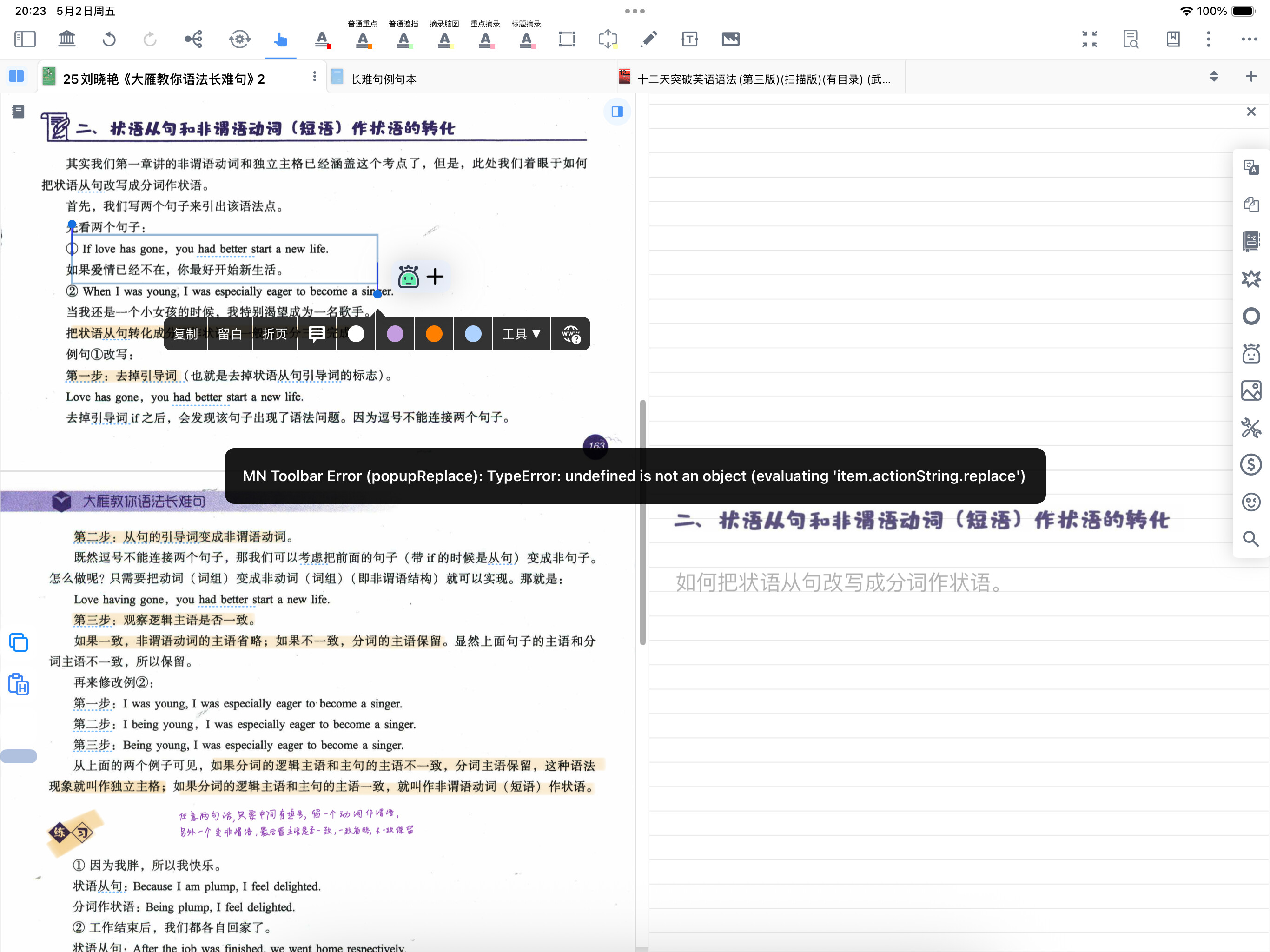Switch to 长难句例句本 tab
1270x952 pixels.
pyautogui.click(x=383, y=79)
